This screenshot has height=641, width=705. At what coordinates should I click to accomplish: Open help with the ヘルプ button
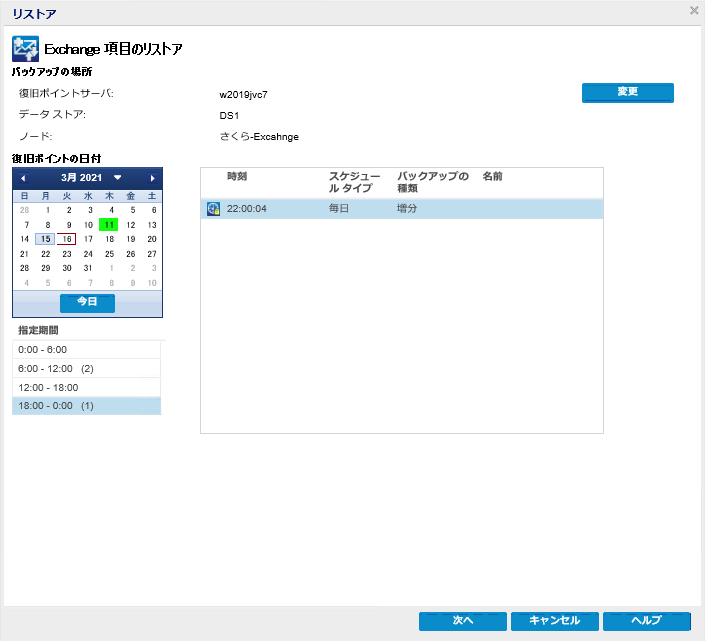pyautogui.click(x=647, y=621)
